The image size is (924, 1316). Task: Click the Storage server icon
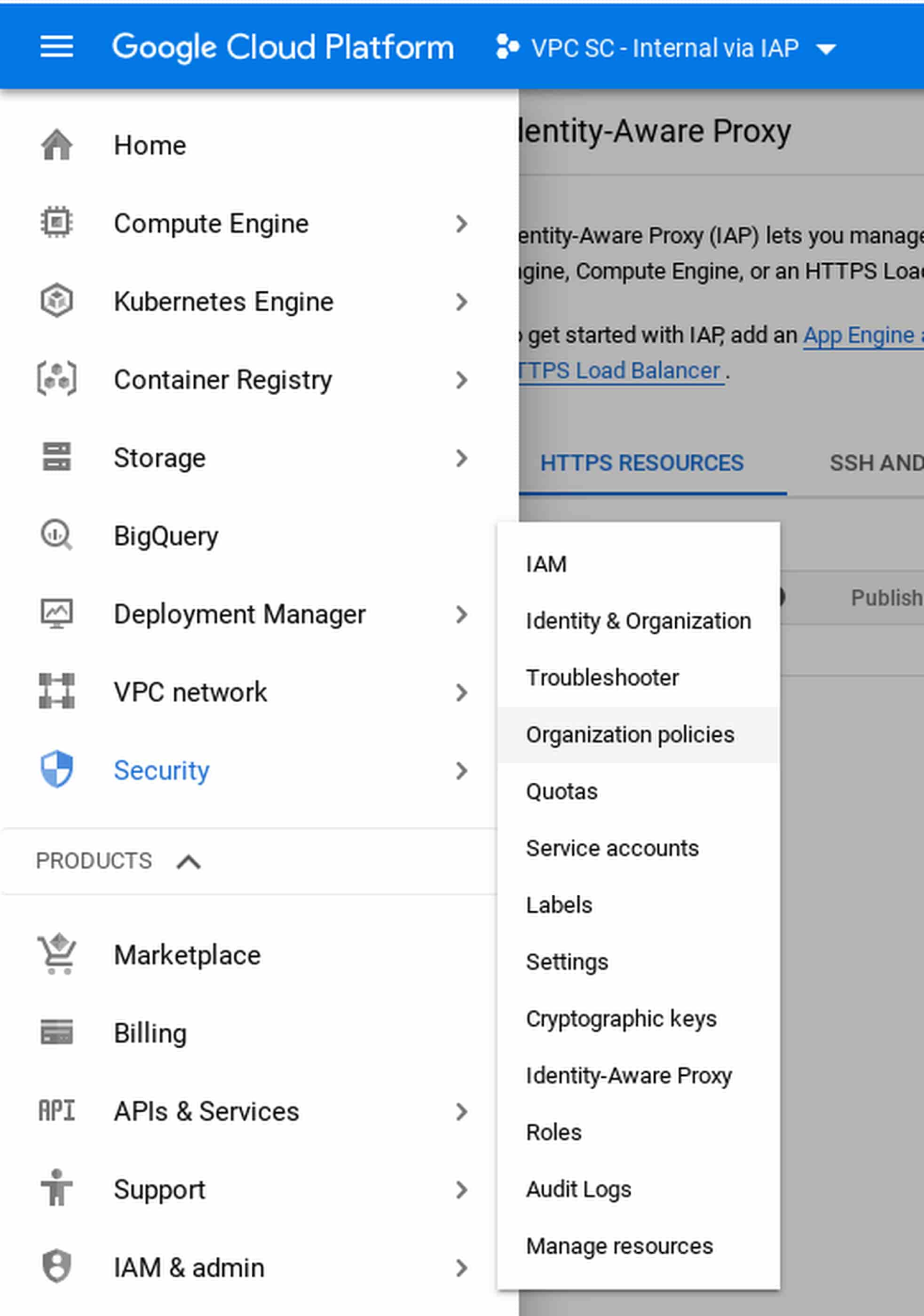point(57,457)
